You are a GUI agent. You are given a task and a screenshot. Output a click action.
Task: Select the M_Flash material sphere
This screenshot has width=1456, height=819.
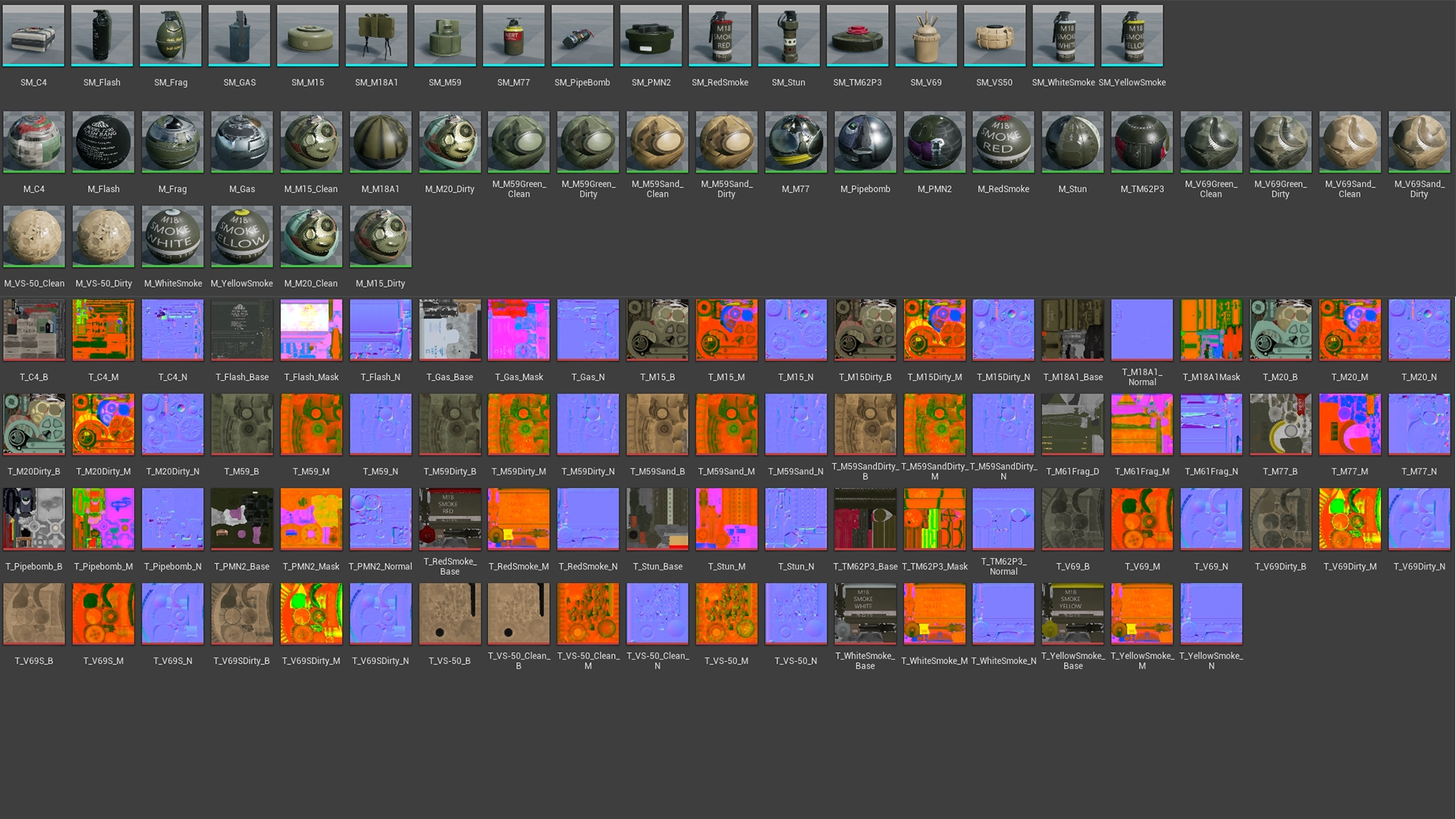(103, 142)
